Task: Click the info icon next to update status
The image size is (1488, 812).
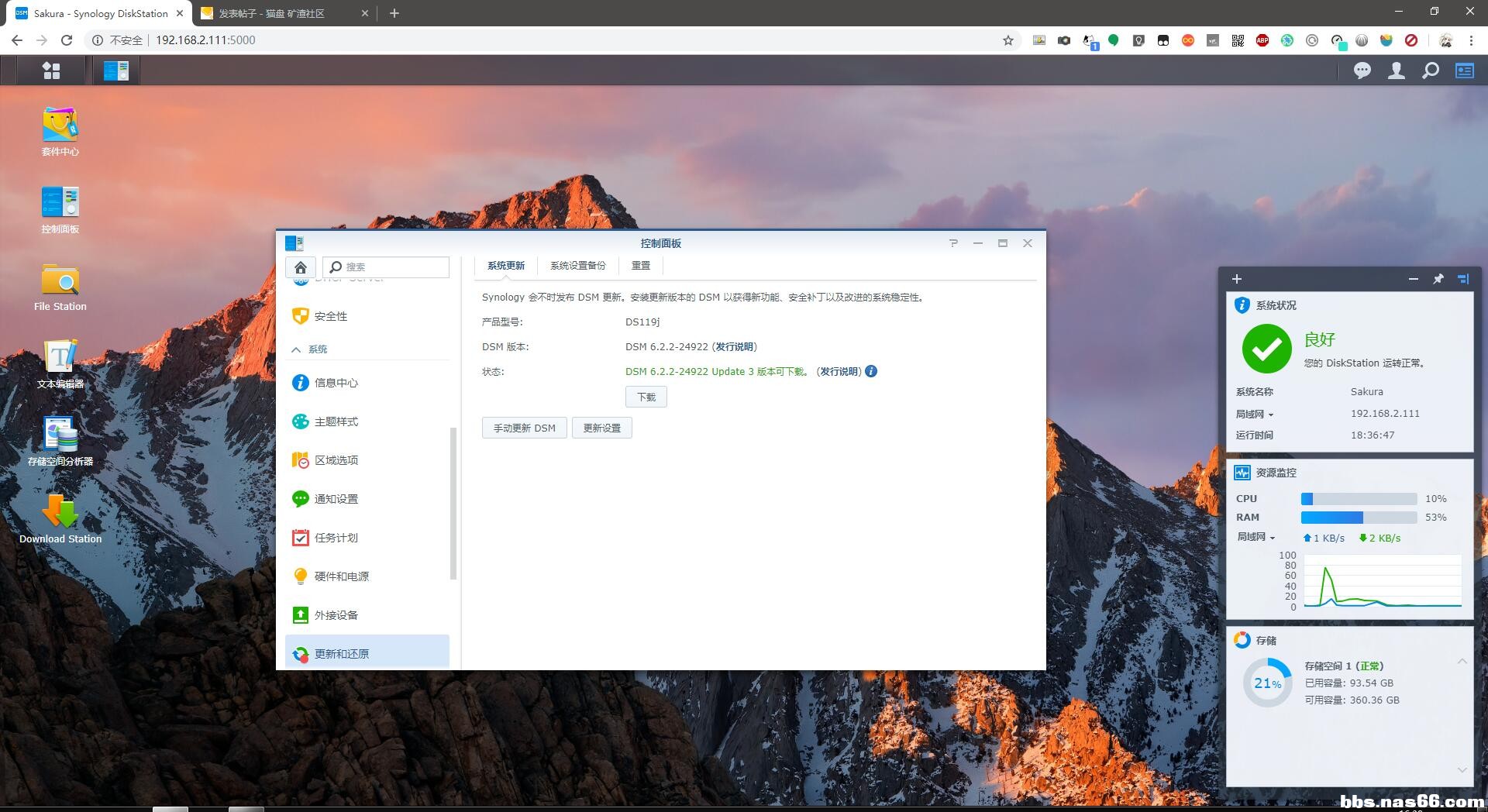Action: tap(871, 371)
